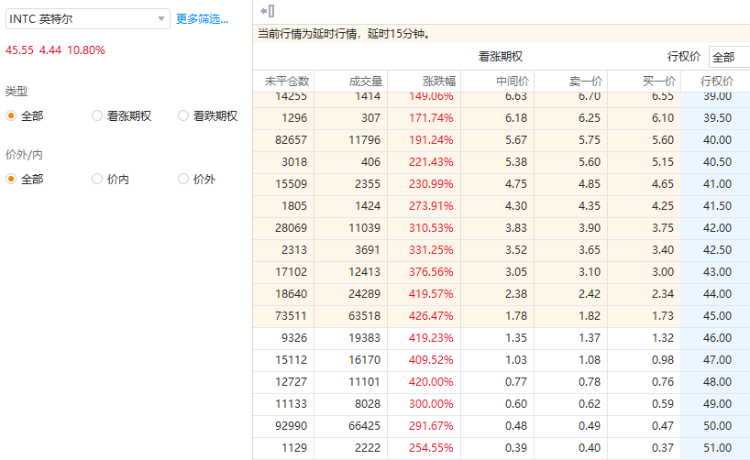Sort by the 成交量 column header
Screen dimensions: 750x460
click(x=365, y=81)
